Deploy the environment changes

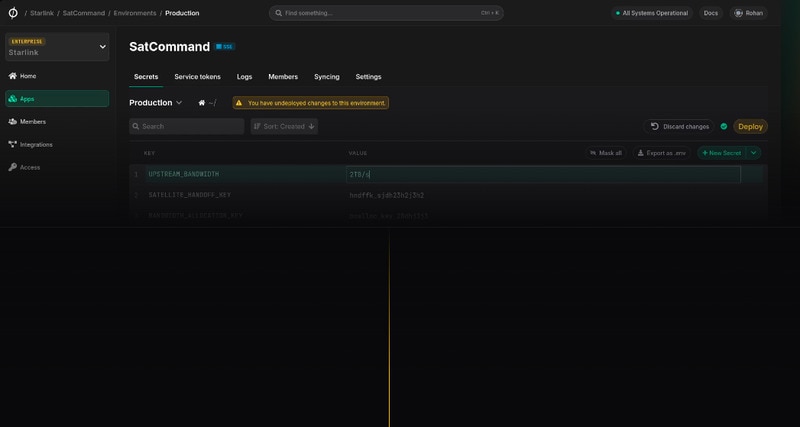[x=751, y=127]
